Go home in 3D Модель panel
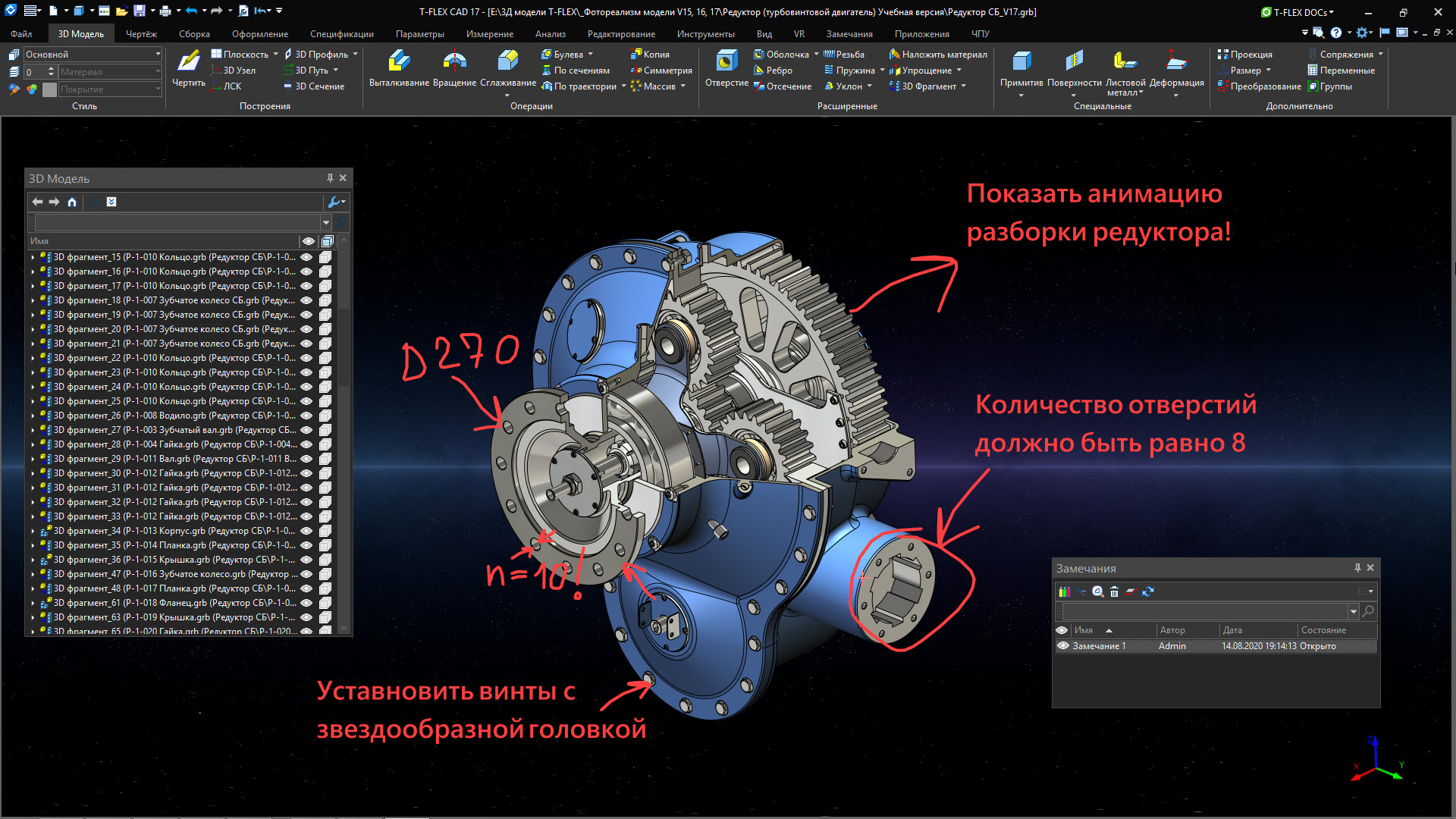 pyautogui.click(x=72, y=202)
